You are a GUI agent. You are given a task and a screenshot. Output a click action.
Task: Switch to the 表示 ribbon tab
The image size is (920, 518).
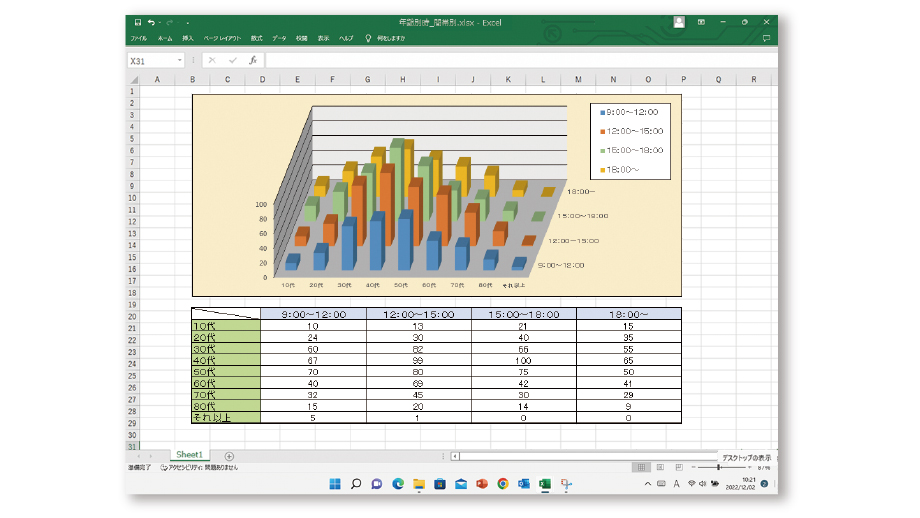point(323,38)
